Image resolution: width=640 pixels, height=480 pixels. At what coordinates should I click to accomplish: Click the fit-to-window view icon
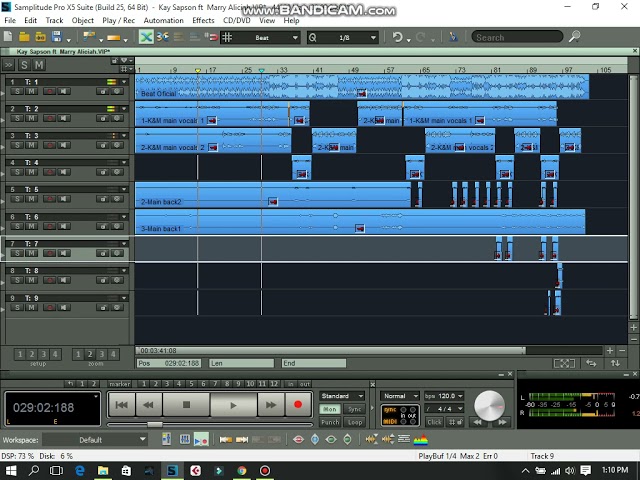point(564,363)
